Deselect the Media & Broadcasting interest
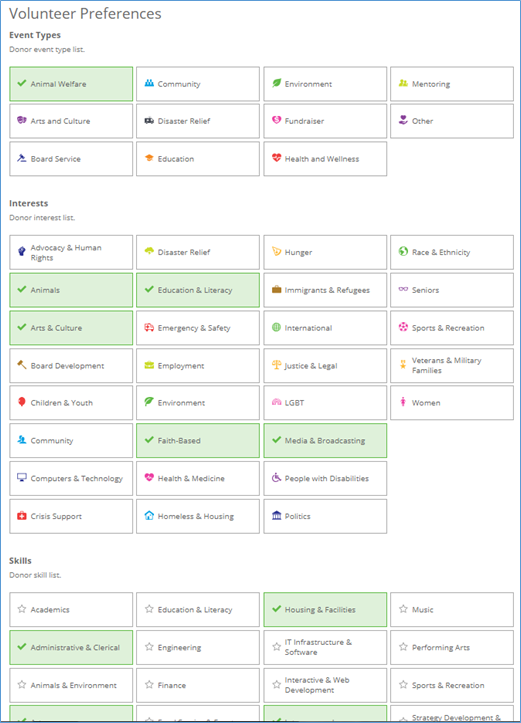This screenshot has height=723, width=521. coord(325,441)
